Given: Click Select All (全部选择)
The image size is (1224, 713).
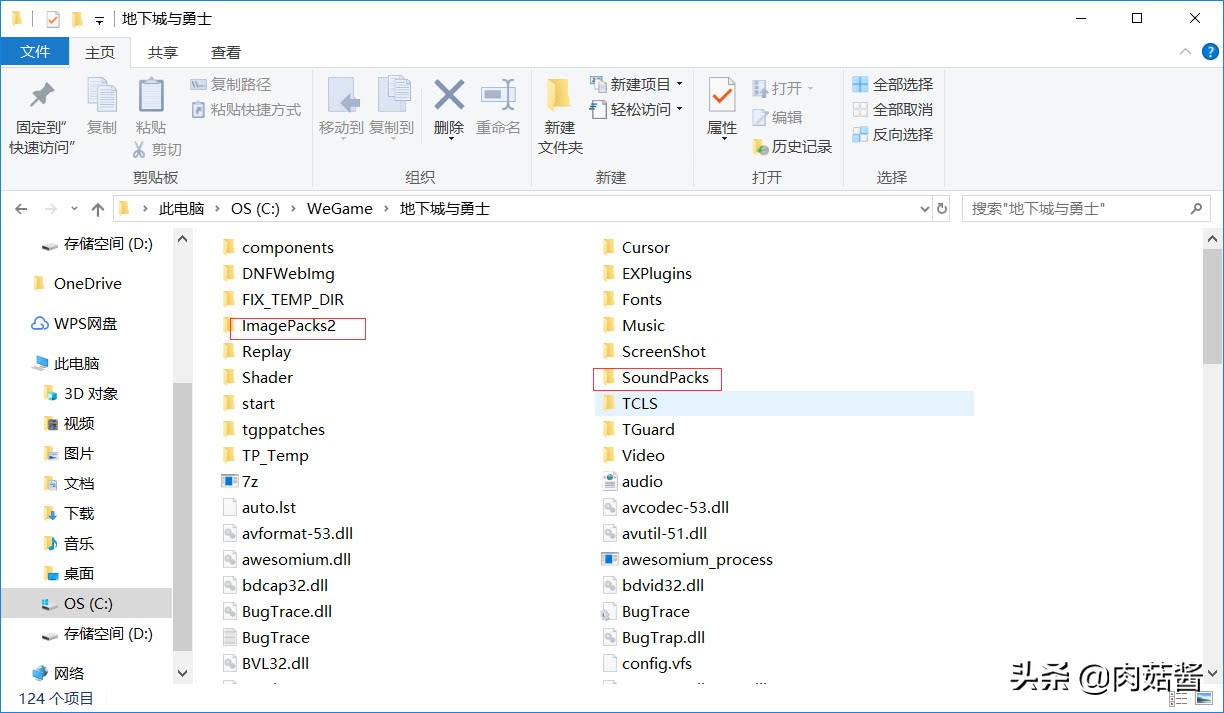Looking at the screenshot, I should tap(893, 84).
